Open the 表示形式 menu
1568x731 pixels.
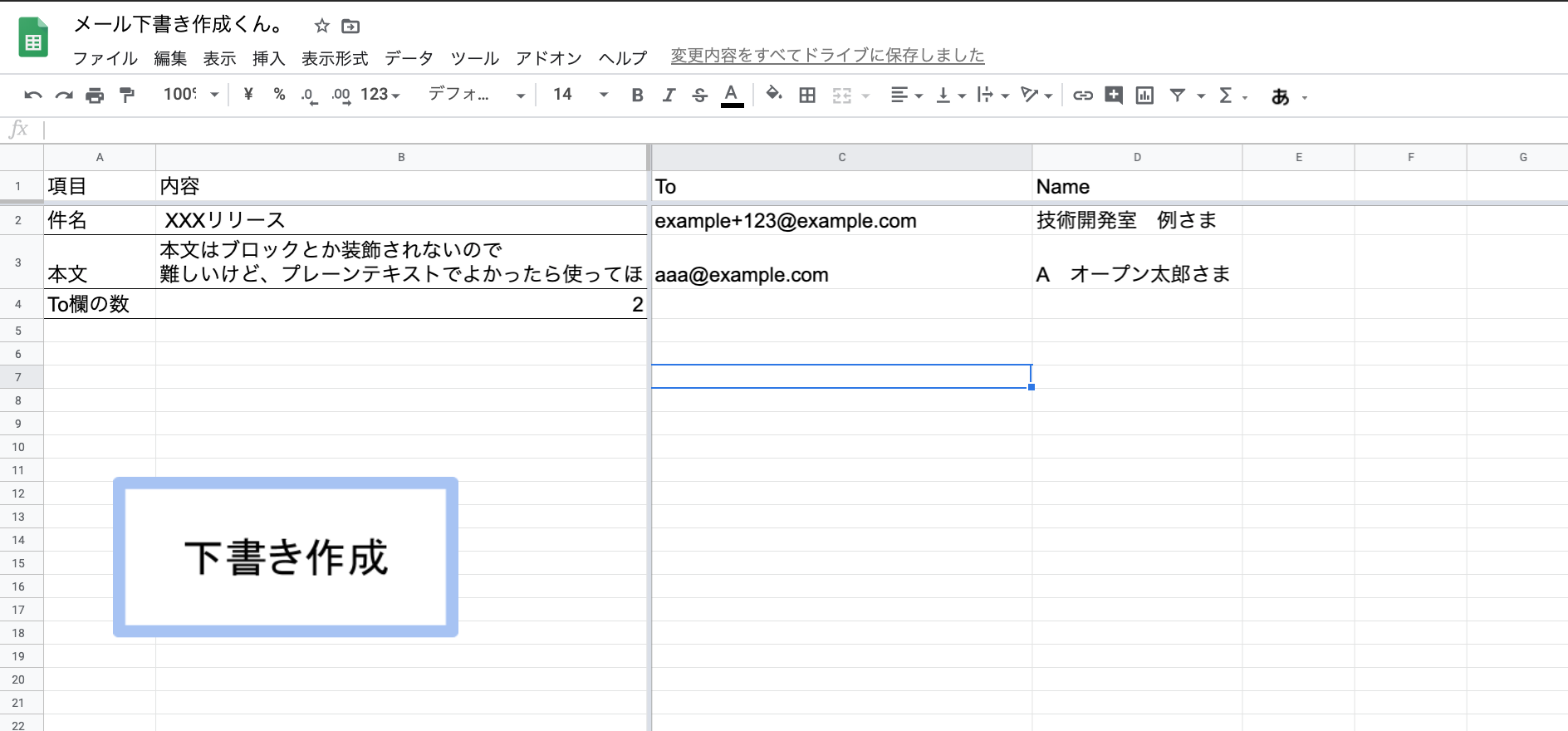click(335, 58)
